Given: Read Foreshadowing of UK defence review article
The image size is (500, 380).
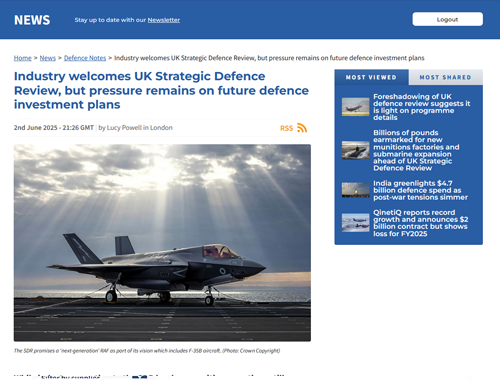Looking at the screenshot, I should coord(422,107).
